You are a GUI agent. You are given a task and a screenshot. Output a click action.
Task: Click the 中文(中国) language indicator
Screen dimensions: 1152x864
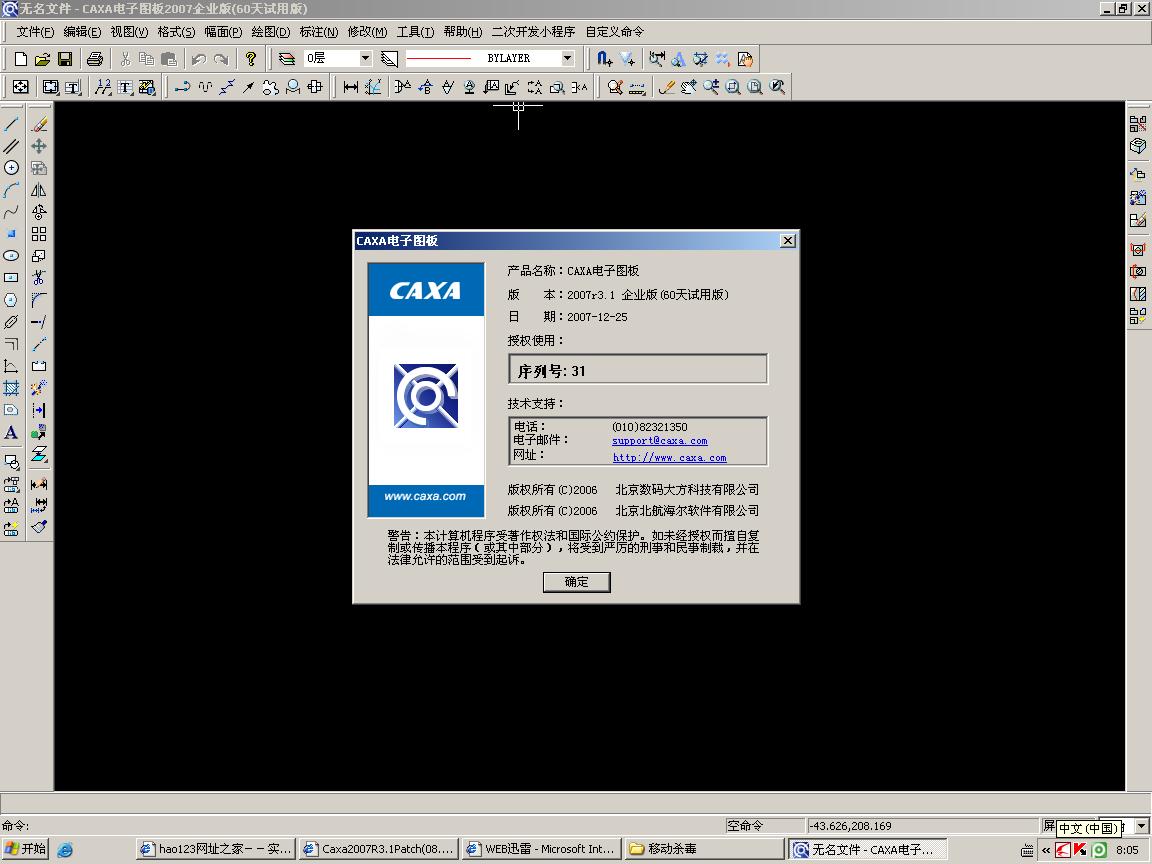(1089, 828)
